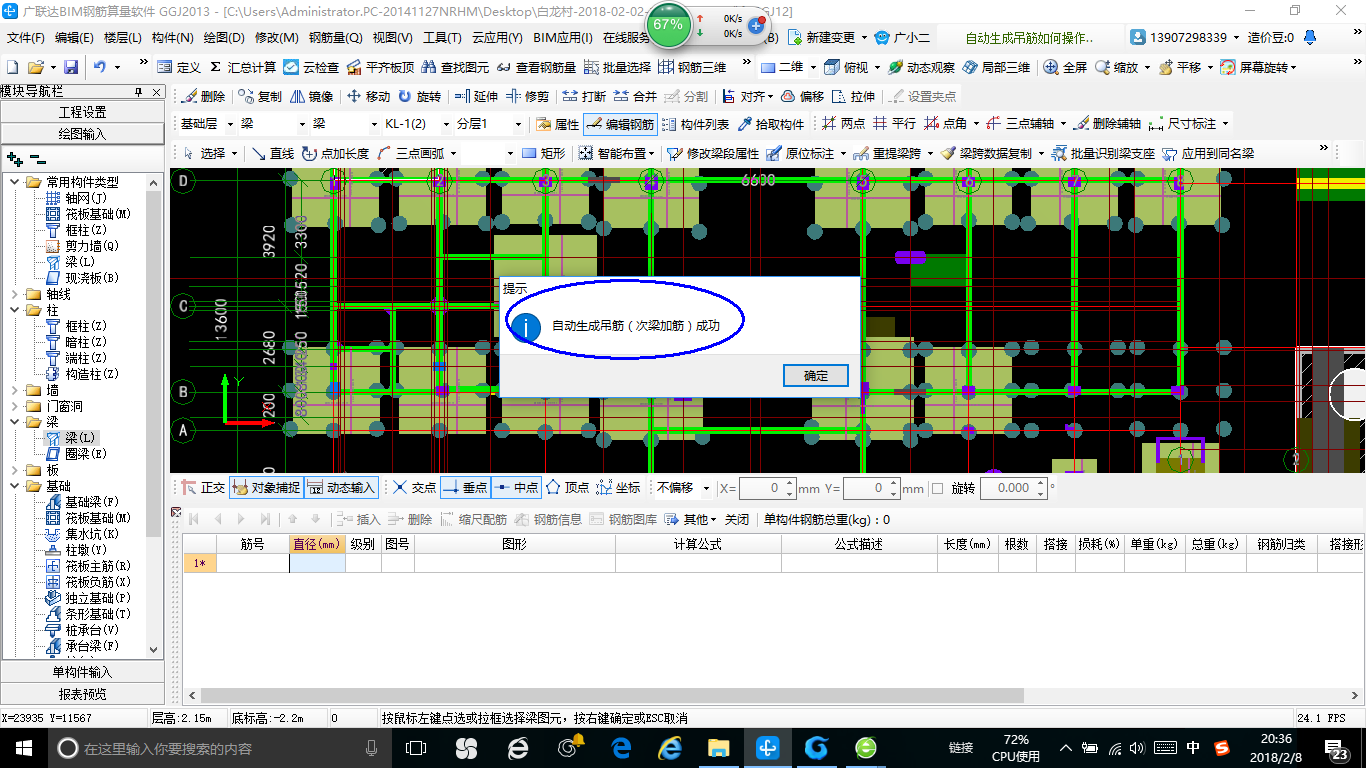Select the 移动 move tool
This screenshot has width=1366, height=768.
[368, 97]
